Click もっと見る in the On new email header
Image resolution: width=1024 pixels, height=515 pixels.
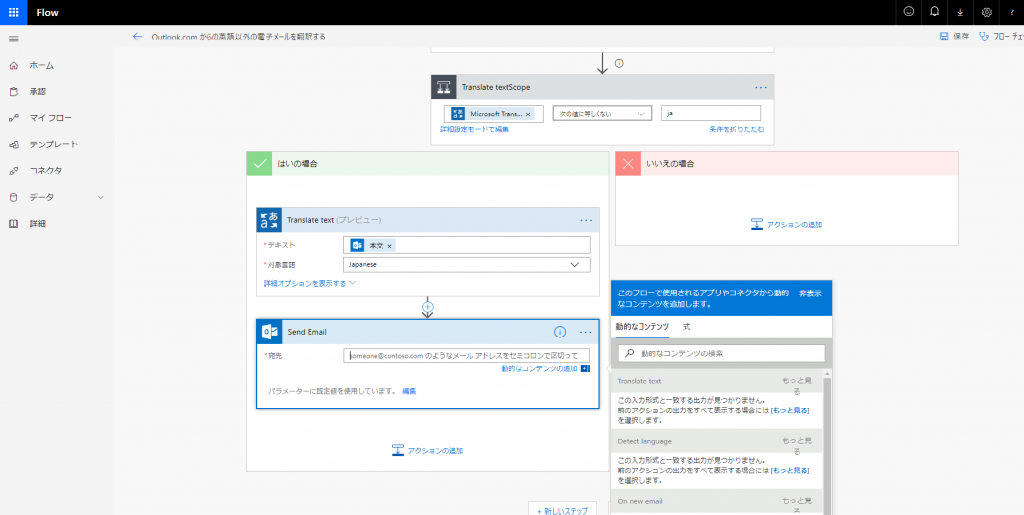tap(796, 507)
